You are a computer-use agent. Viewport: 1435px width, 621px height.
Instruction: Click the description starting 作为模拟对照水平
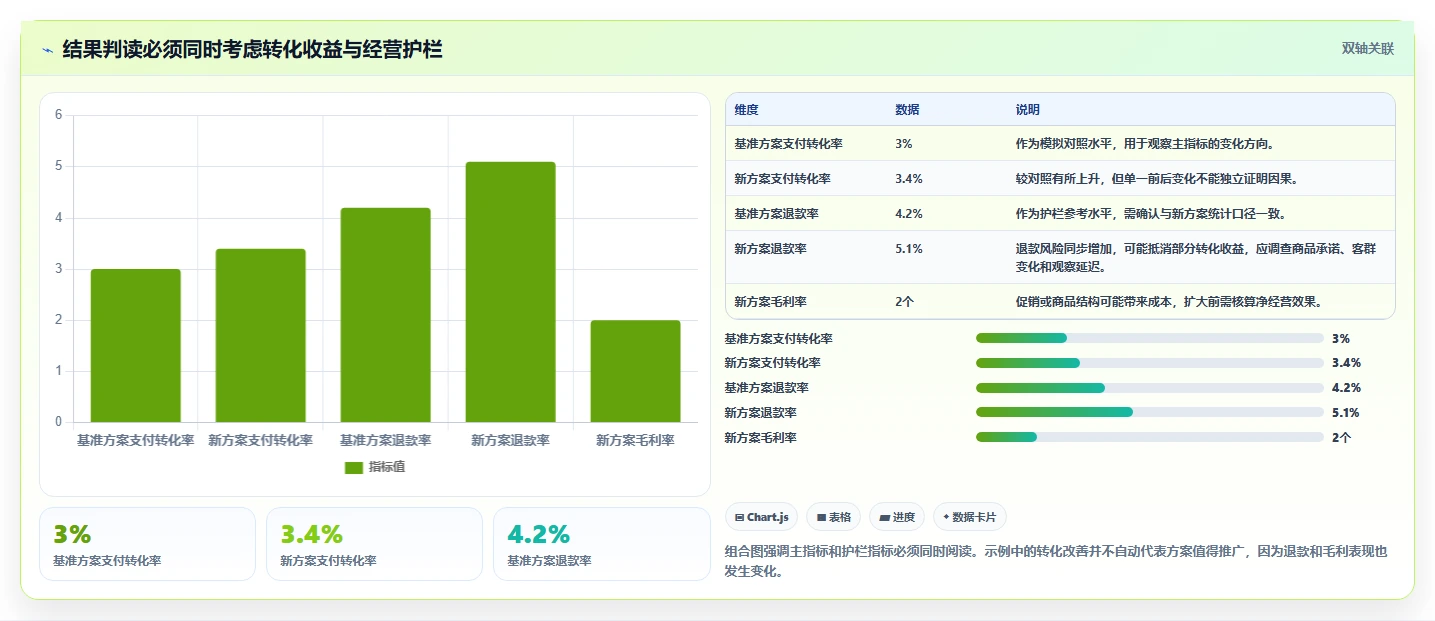pyautogui.click(x=1144, y=144)
